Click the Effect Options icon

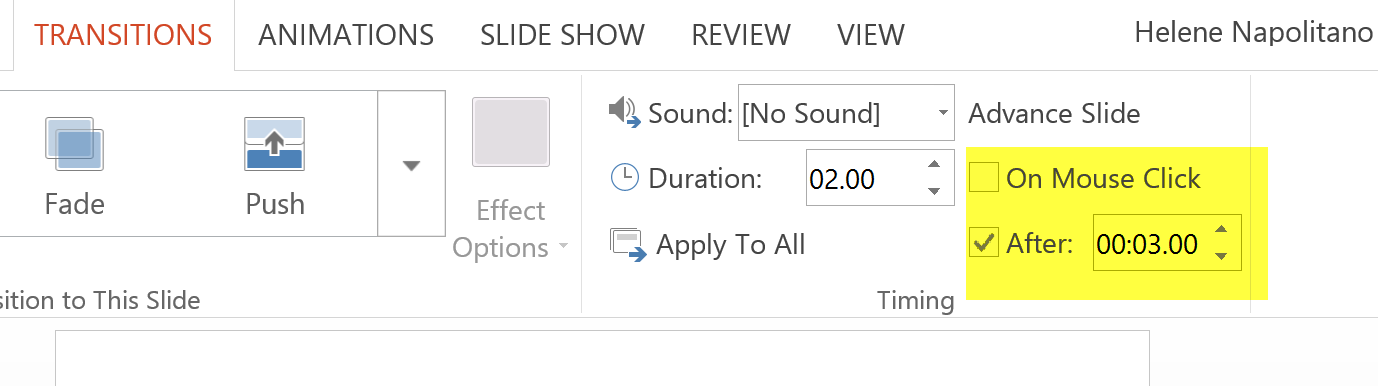pyautogui.click(x=511, y=131)
